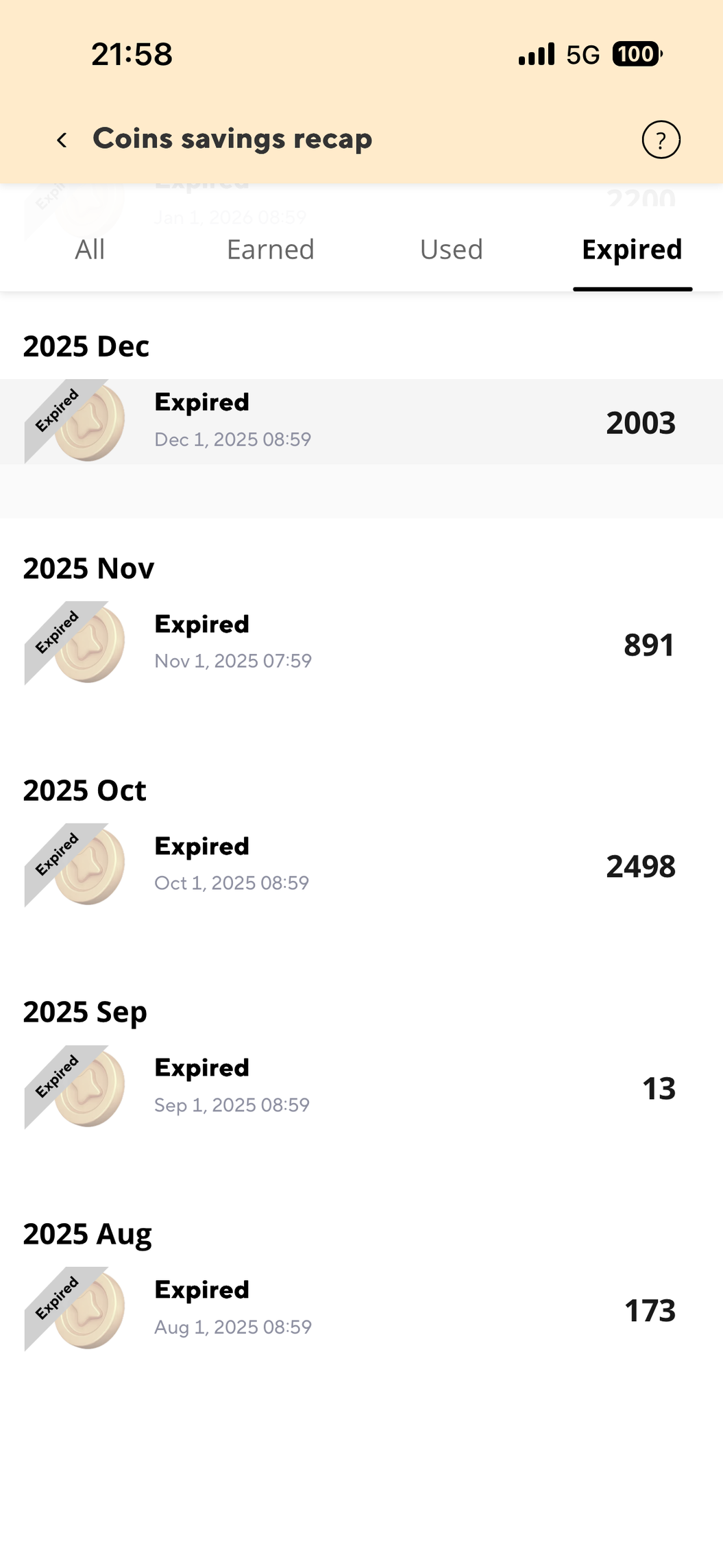Screen dimensions: 723x1568
Task: Switch to the Earned tab
Action: (271, 250)
